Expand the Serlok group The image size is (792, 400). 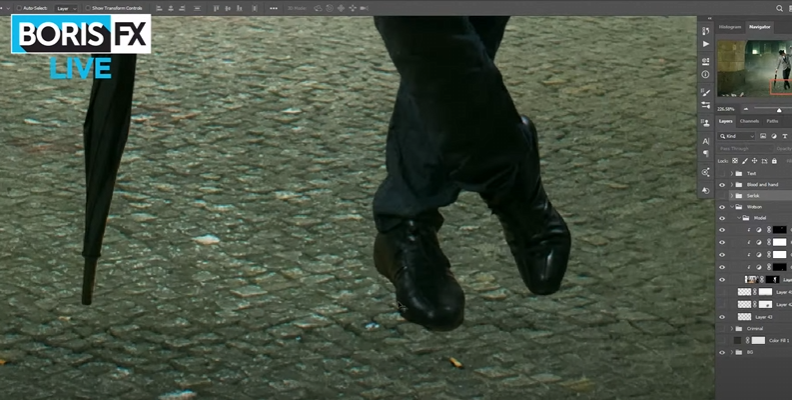[732, 196]
